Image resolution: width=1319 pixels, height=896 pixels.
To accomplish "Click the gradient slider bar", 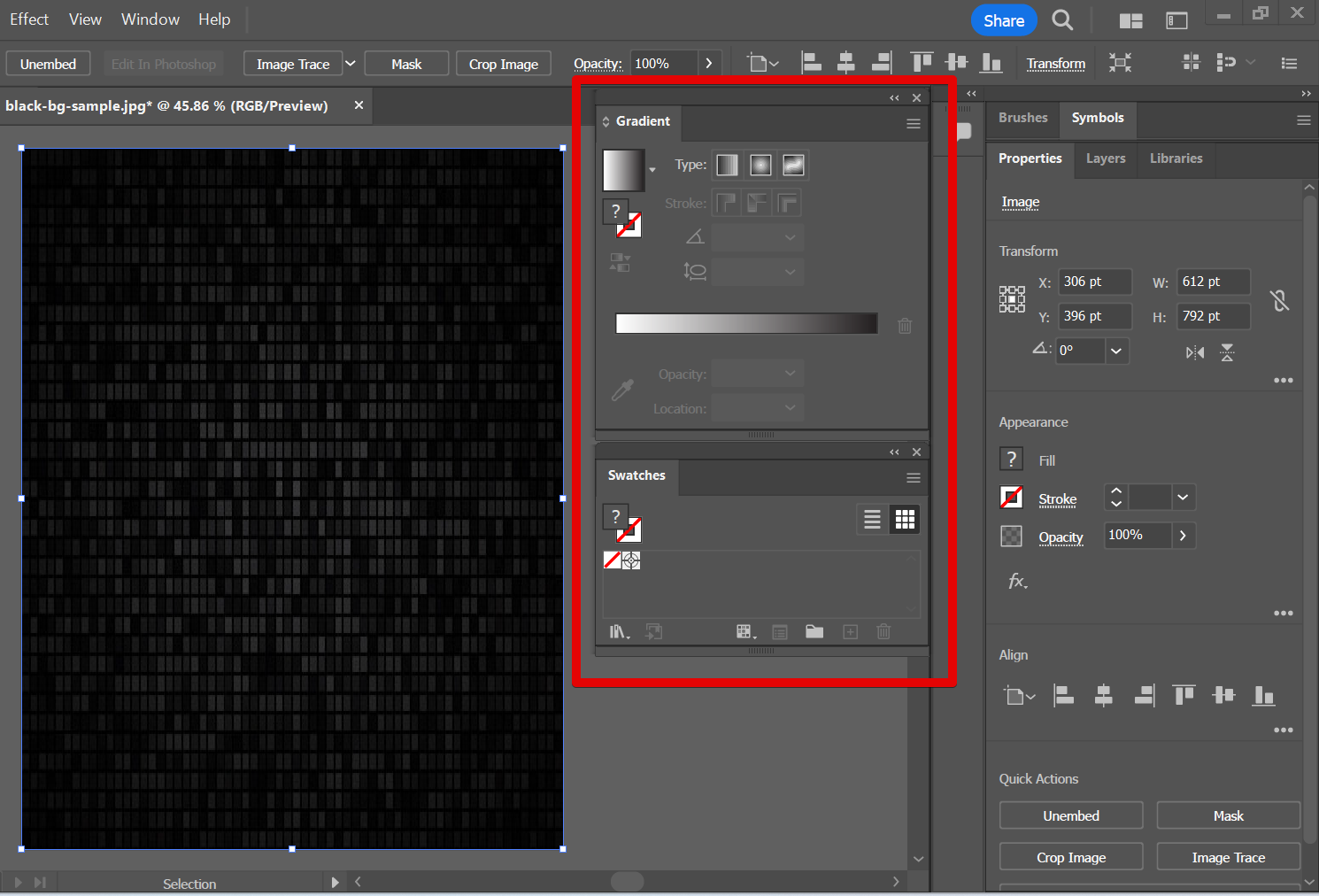I will pos(746,324).
